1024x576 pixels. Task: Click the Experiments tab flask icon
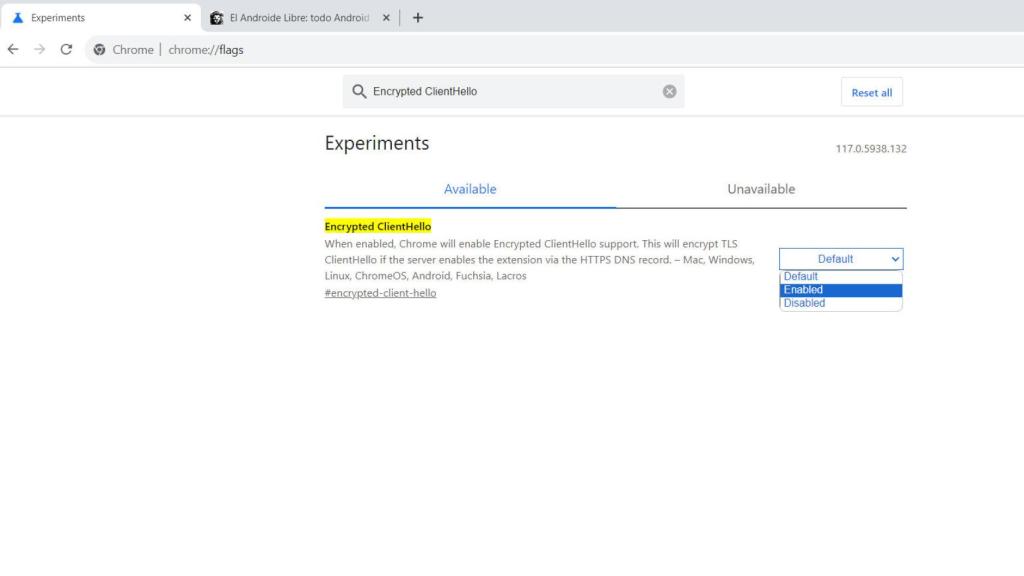click(18, 18)
